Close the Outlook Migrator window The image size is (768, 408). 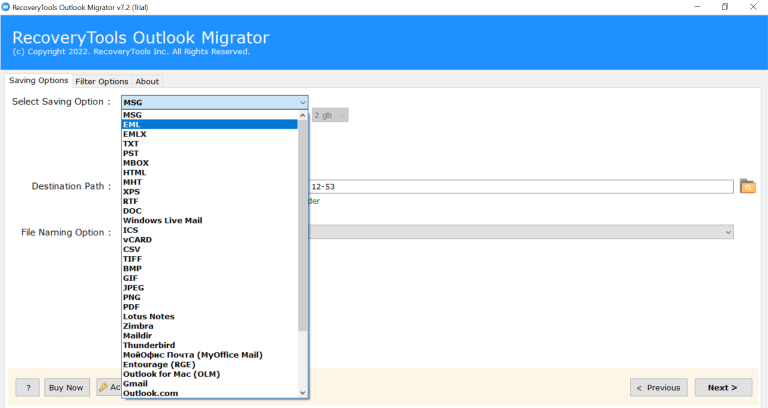pos(753,7)
